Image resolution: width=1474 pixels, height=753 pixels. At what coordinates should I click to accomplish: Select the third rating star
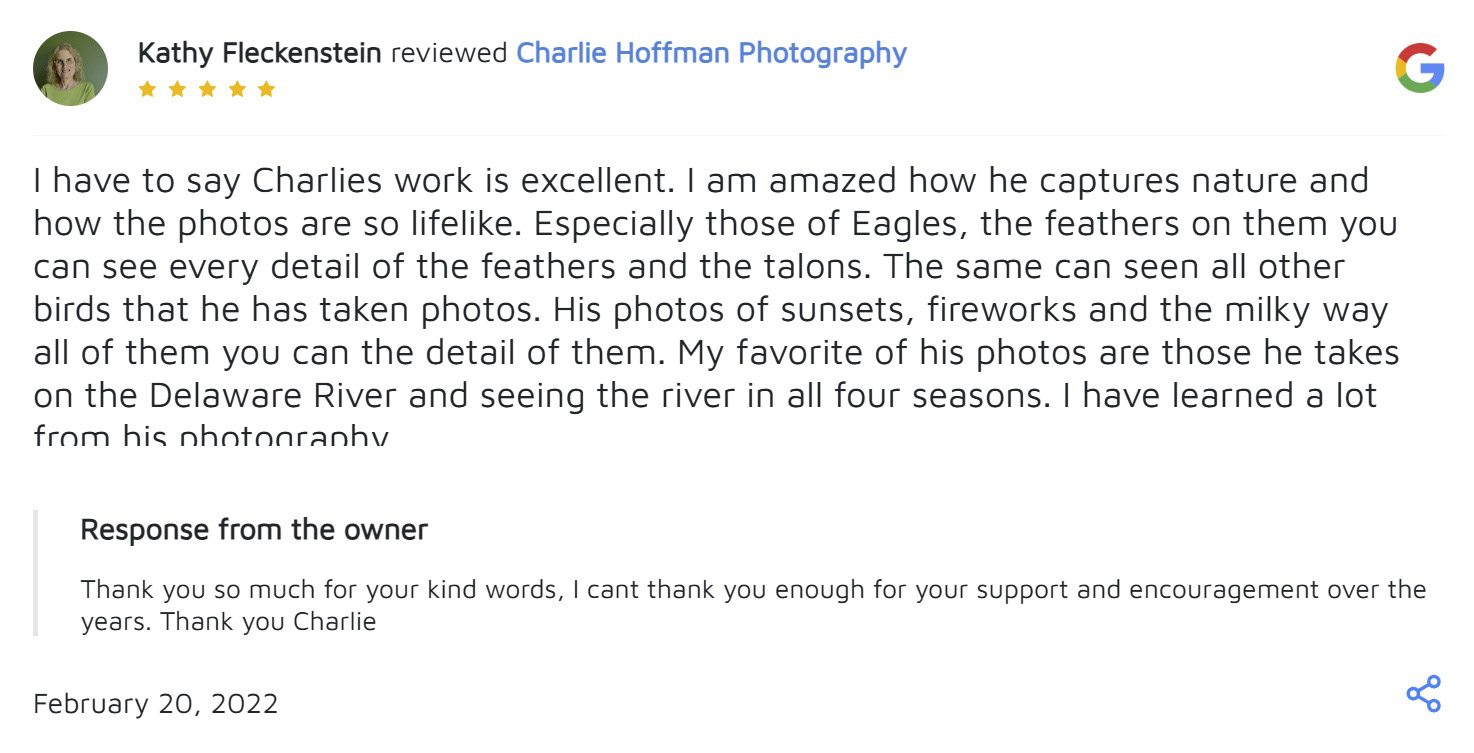click(x=206, y=89)
